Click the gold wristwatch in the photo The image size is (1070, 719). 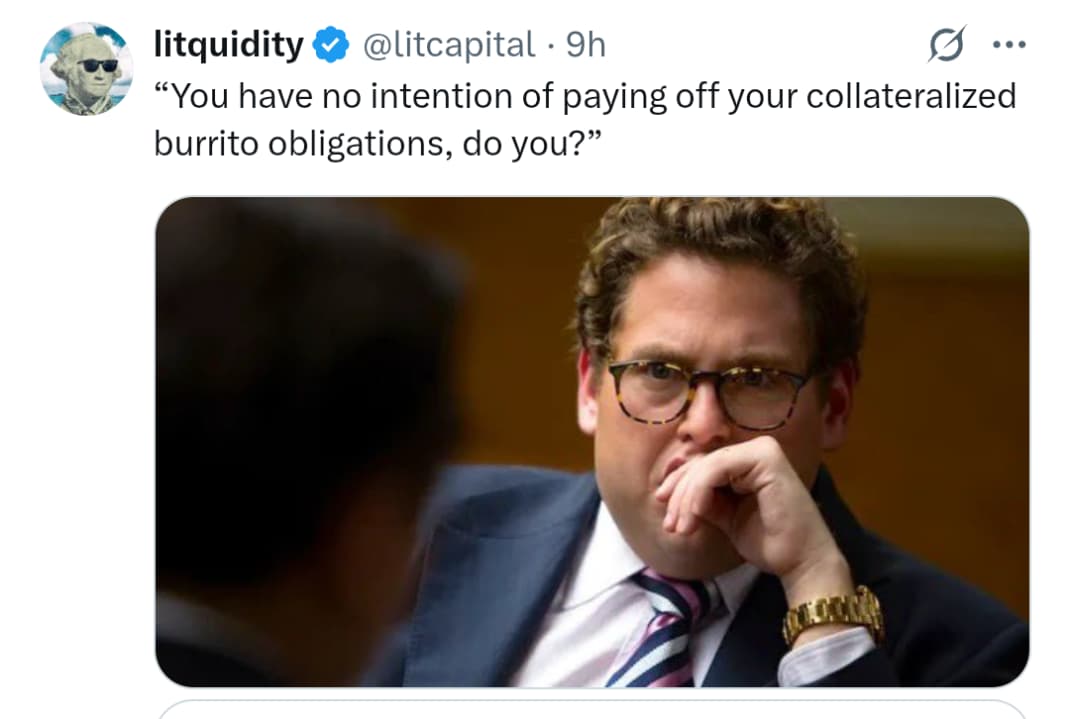tap(833, 613)
